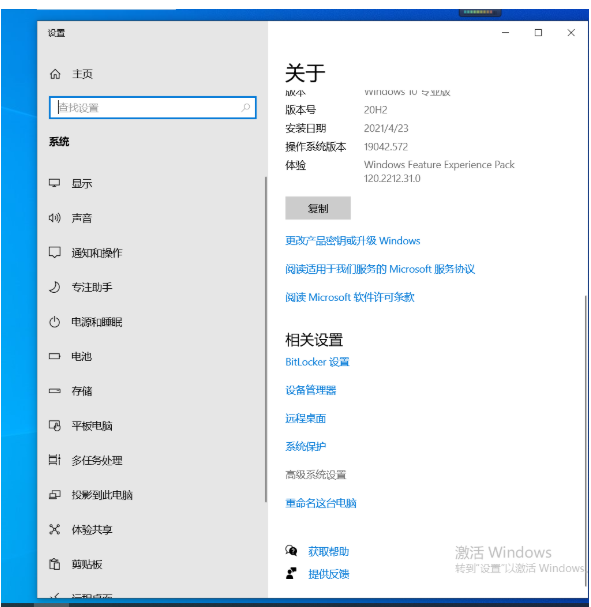
Task: Open 更改产品密钥或升级 Windows link
Action: [353, 241]
